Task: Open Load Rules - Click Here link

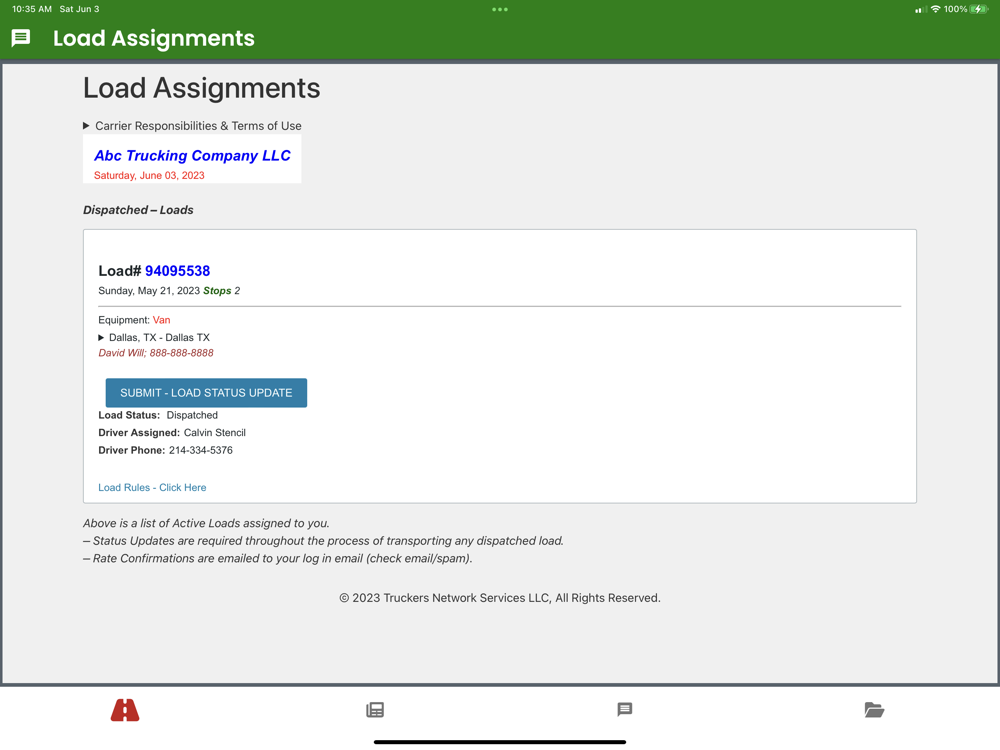Action: [152, 487]
